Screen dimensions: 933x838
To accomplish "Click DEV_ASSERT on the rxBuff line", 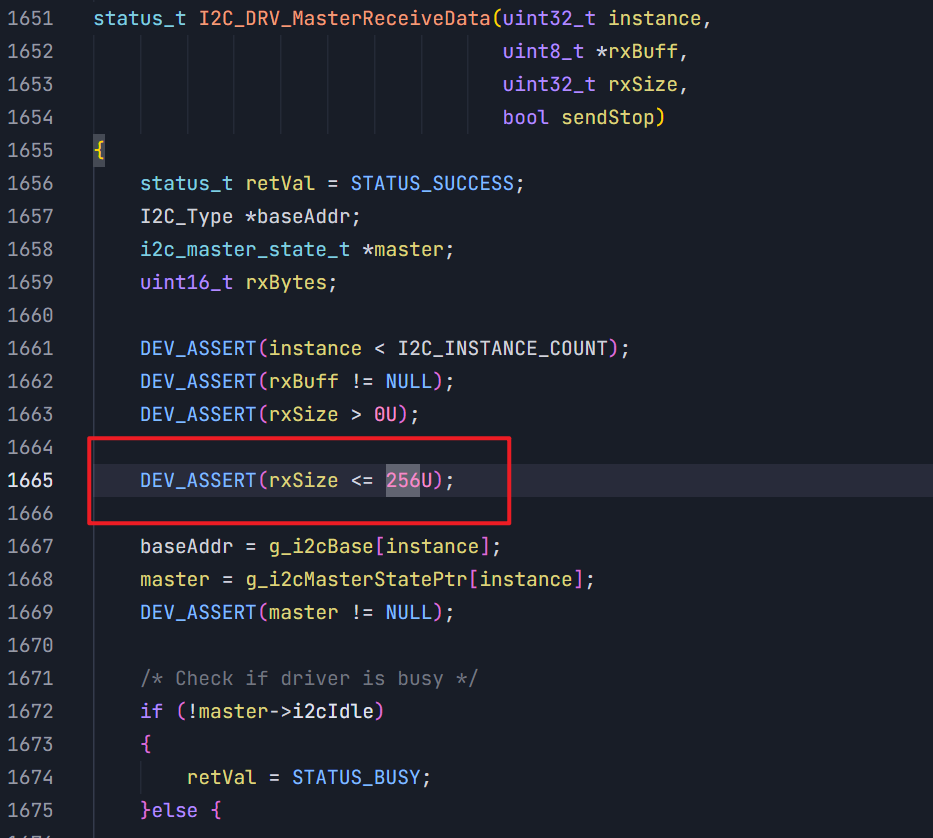I will click(x=198, y=382).
